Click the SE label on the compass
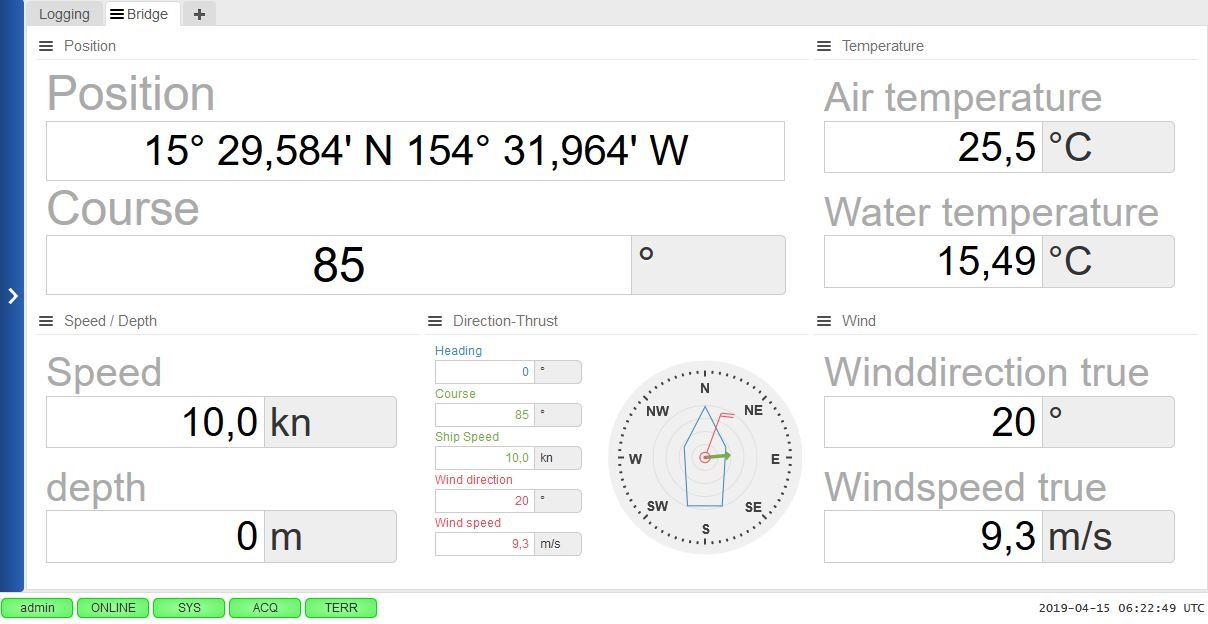Image resolution: width=1208 pixels, height=624 pixels. 753,507
